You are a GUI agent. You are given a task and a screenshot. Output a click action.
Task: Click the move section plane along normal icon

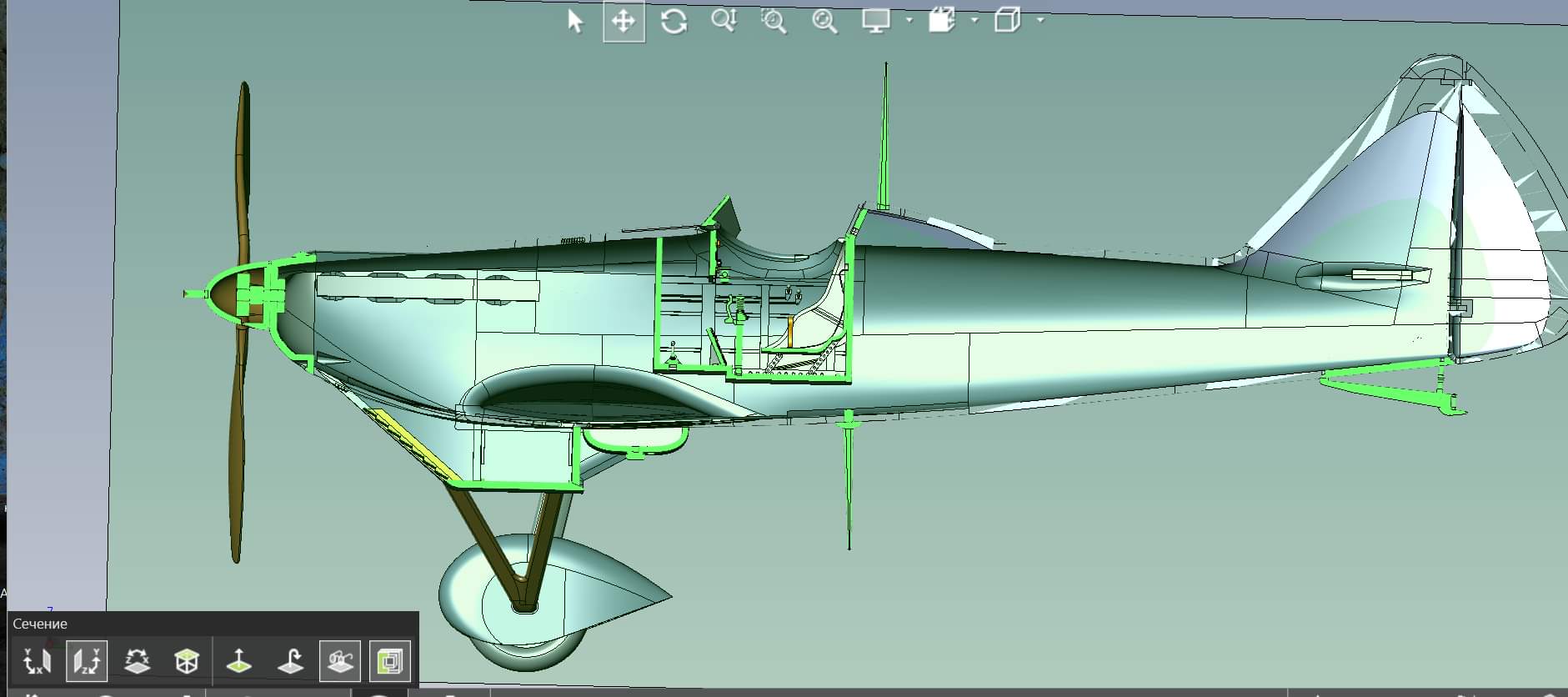click(239, 662)
